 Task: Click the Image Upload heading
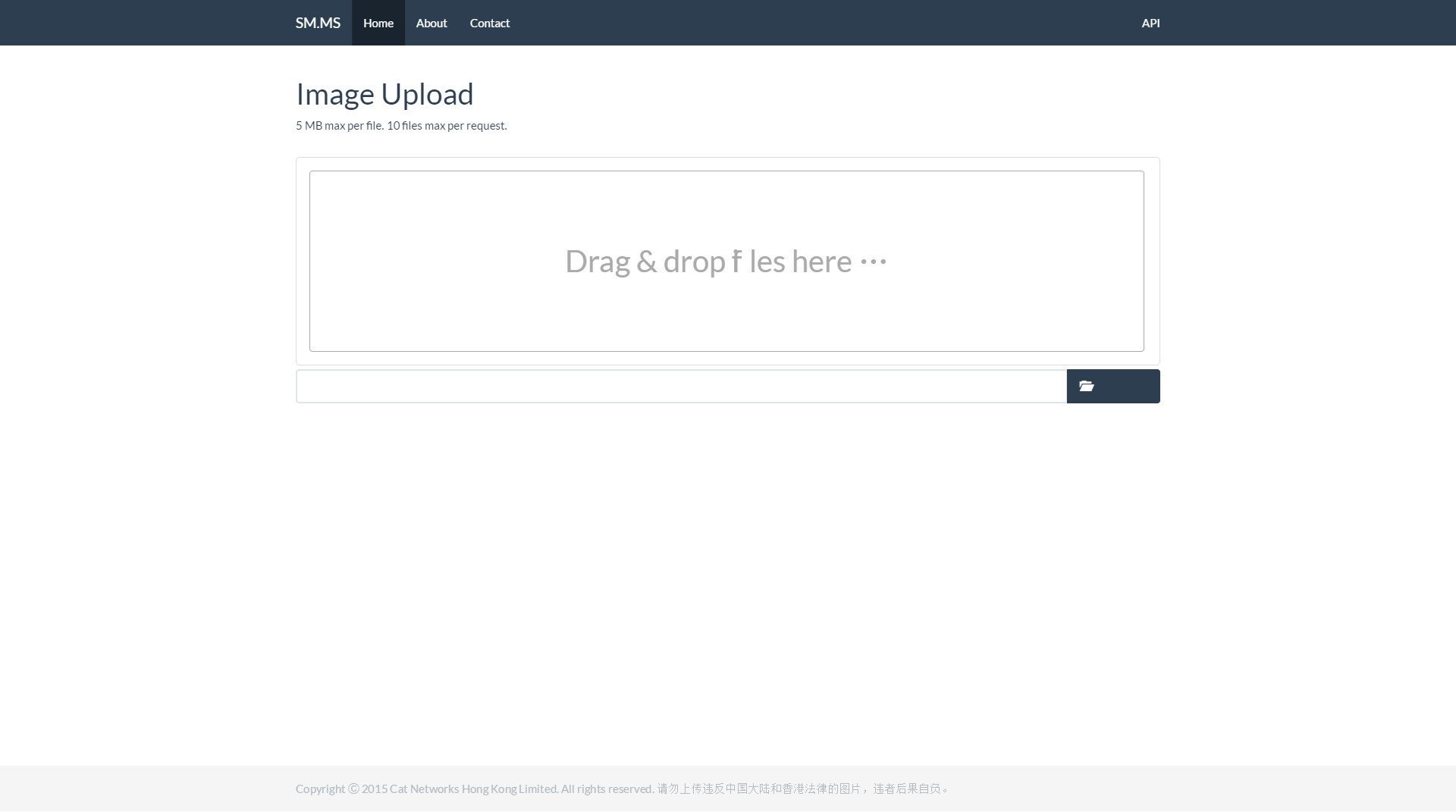[384, 94]
